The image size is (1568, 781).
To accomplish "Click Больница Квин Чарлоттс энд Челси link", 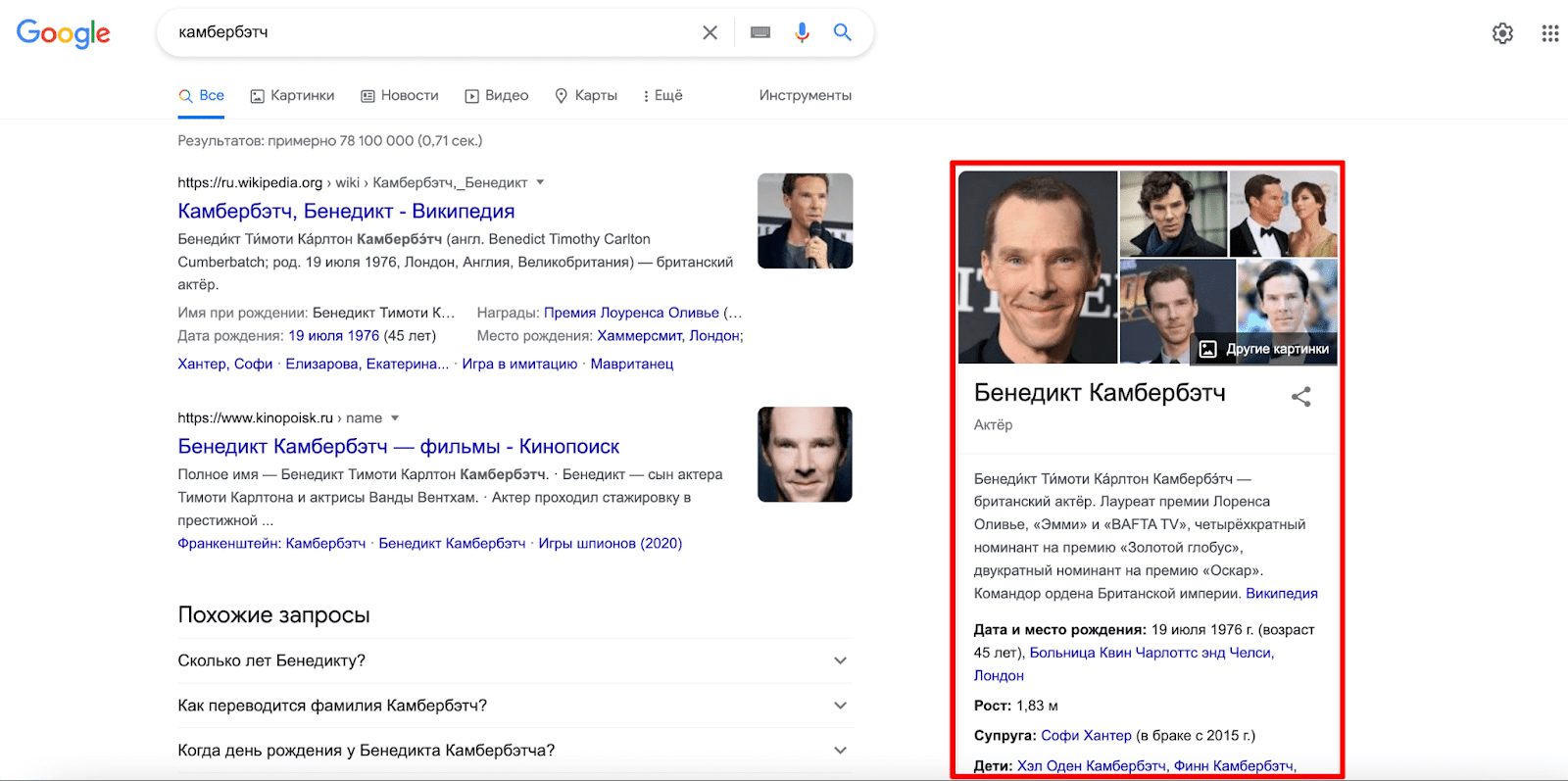I will (x=1151, y=653).
